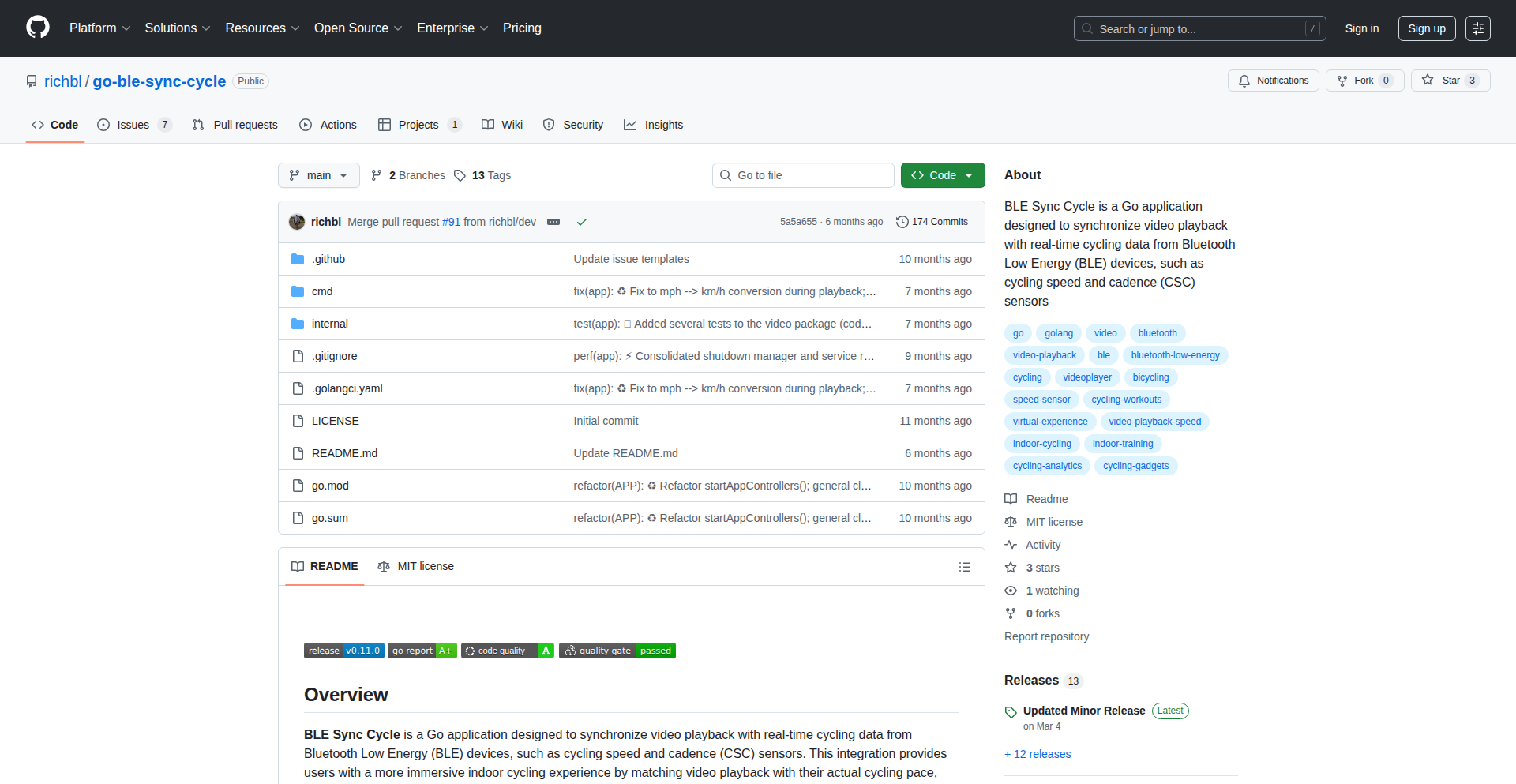View the 13 Tags link
Screen dimensions: 1516x784
click(482, 175)
